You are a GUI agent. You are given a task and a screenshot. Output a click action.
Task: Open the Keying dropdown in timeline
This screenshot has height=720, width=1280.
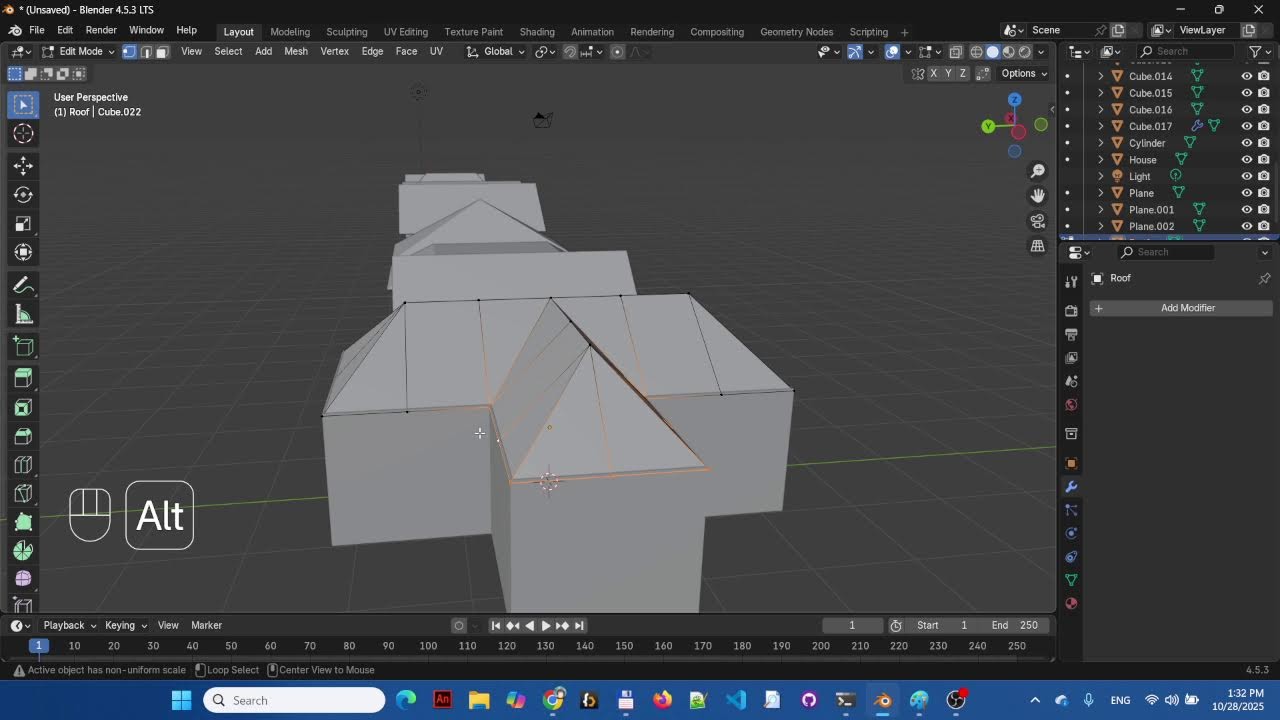(125, 625)
